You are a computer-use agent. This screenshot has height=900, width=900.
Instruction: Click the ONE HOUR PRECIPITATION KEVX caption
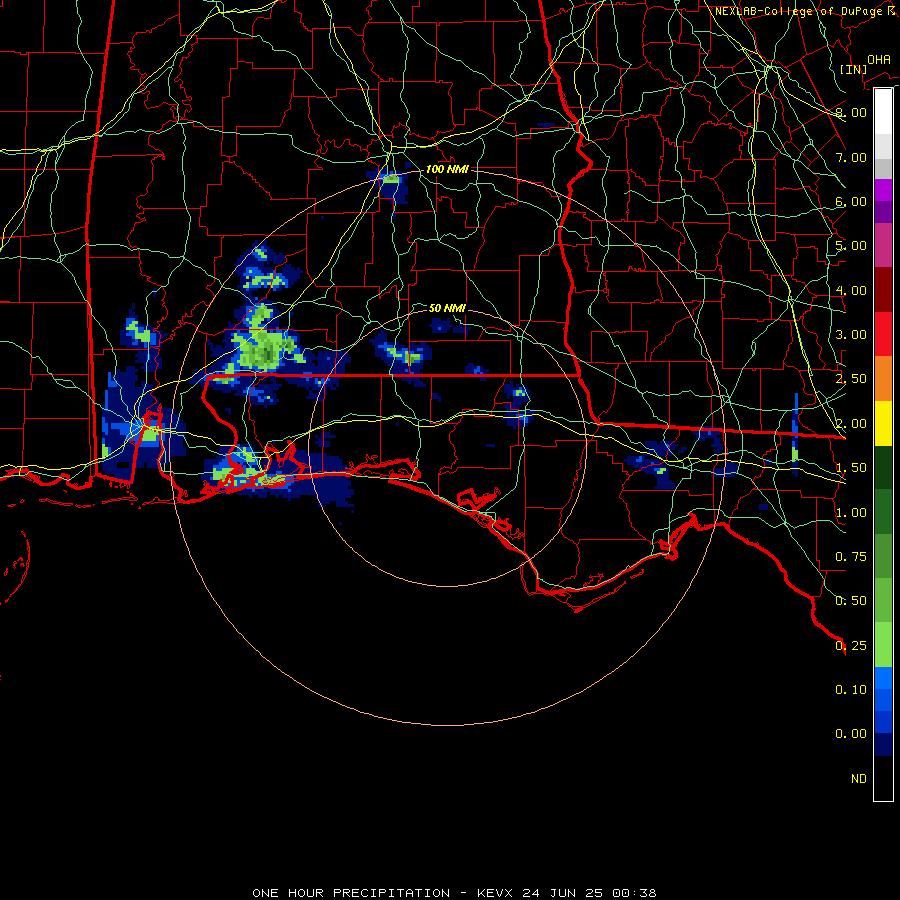[x=454, y=893]
